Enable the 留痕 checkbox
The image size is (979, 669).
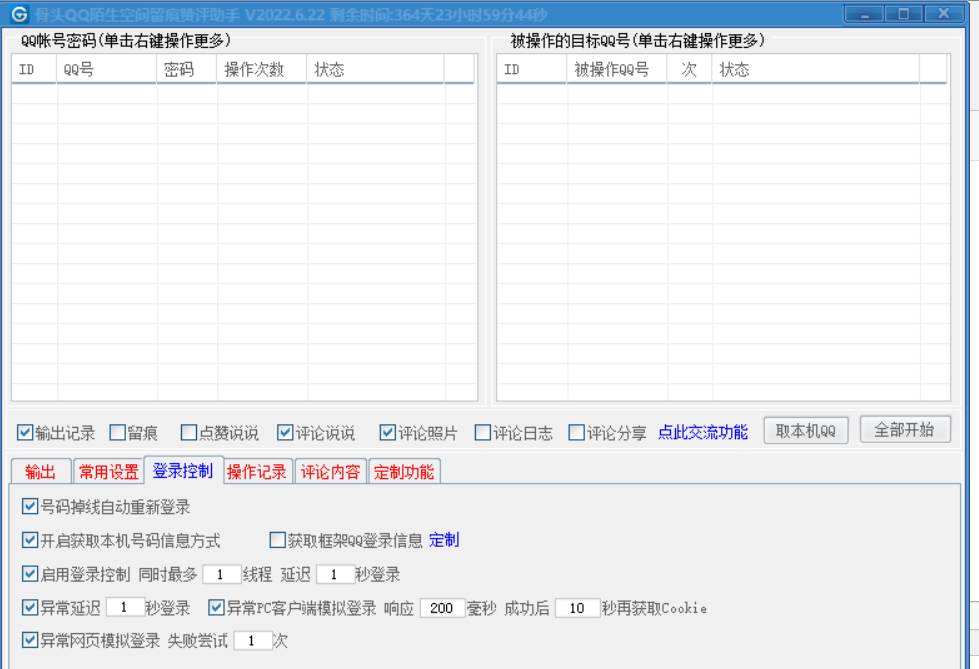pos(118,433)
